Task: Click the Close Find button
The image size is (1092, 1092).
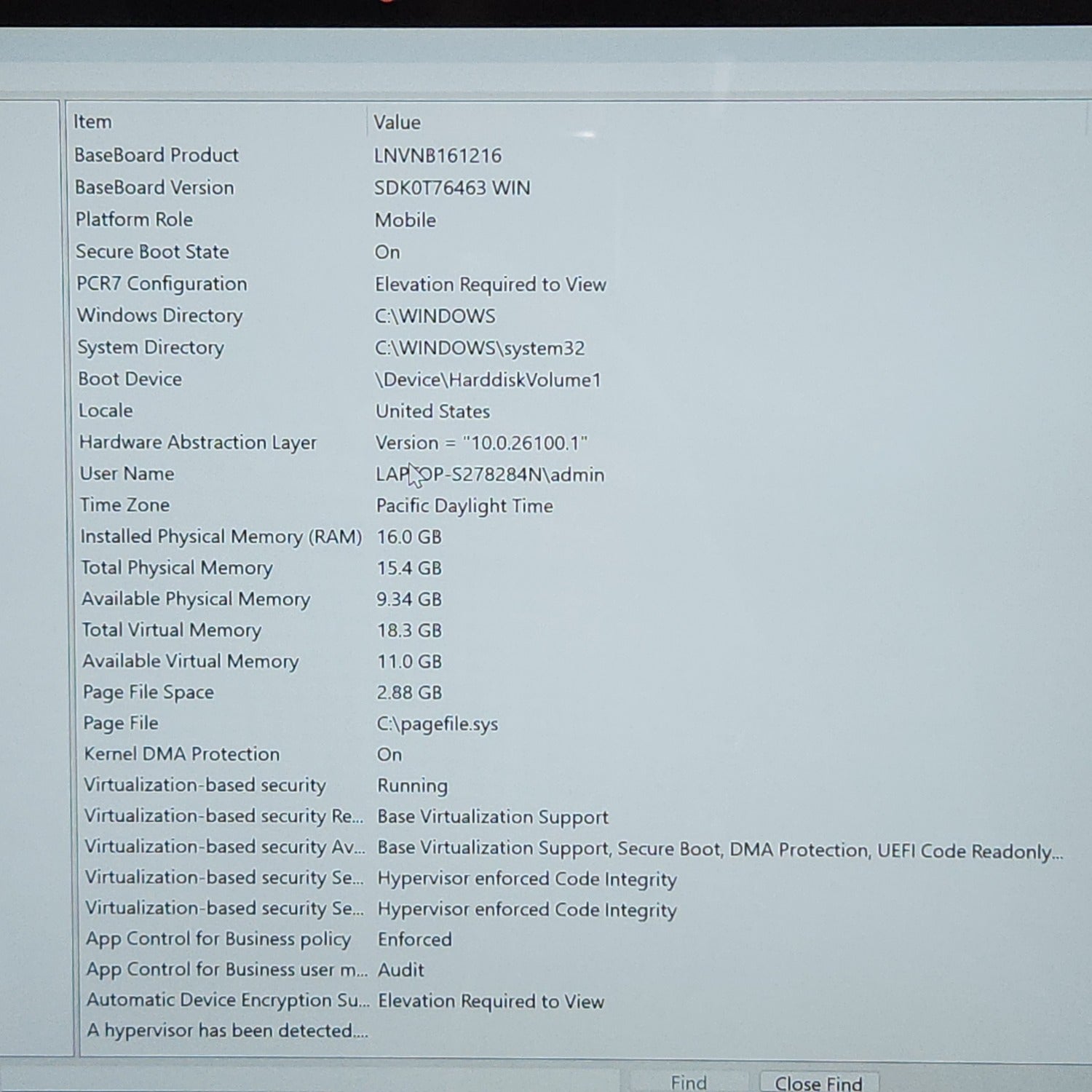Action: [818, 1083]
